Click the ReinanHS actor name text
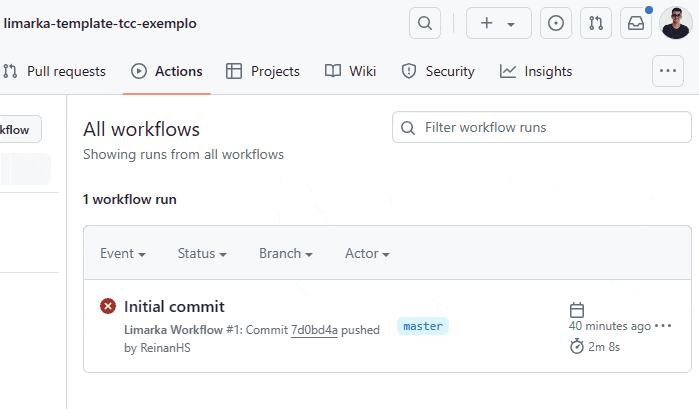This screenshot has width=699, height=409. click(165, 348)
